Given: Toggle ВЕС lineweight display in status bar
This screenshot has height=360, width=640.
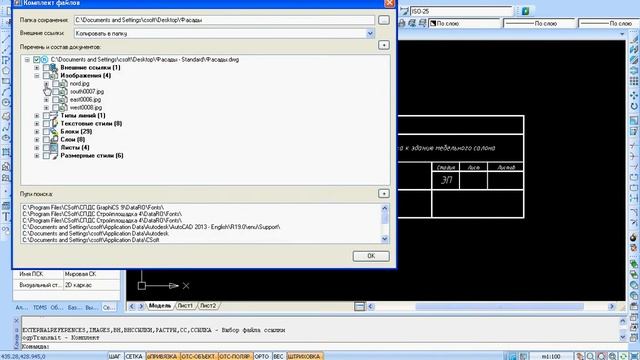Looking at the screenshot, I should (x=278, y=356).
